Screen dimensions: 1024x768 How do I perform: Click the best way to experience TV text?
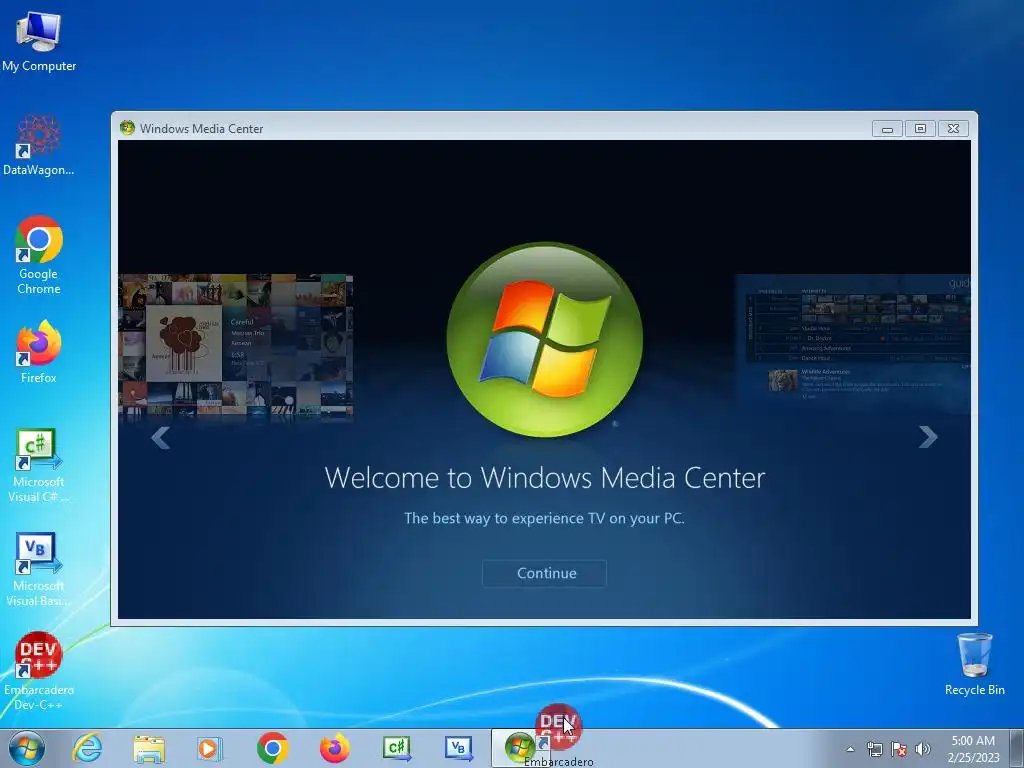(544, 519)
